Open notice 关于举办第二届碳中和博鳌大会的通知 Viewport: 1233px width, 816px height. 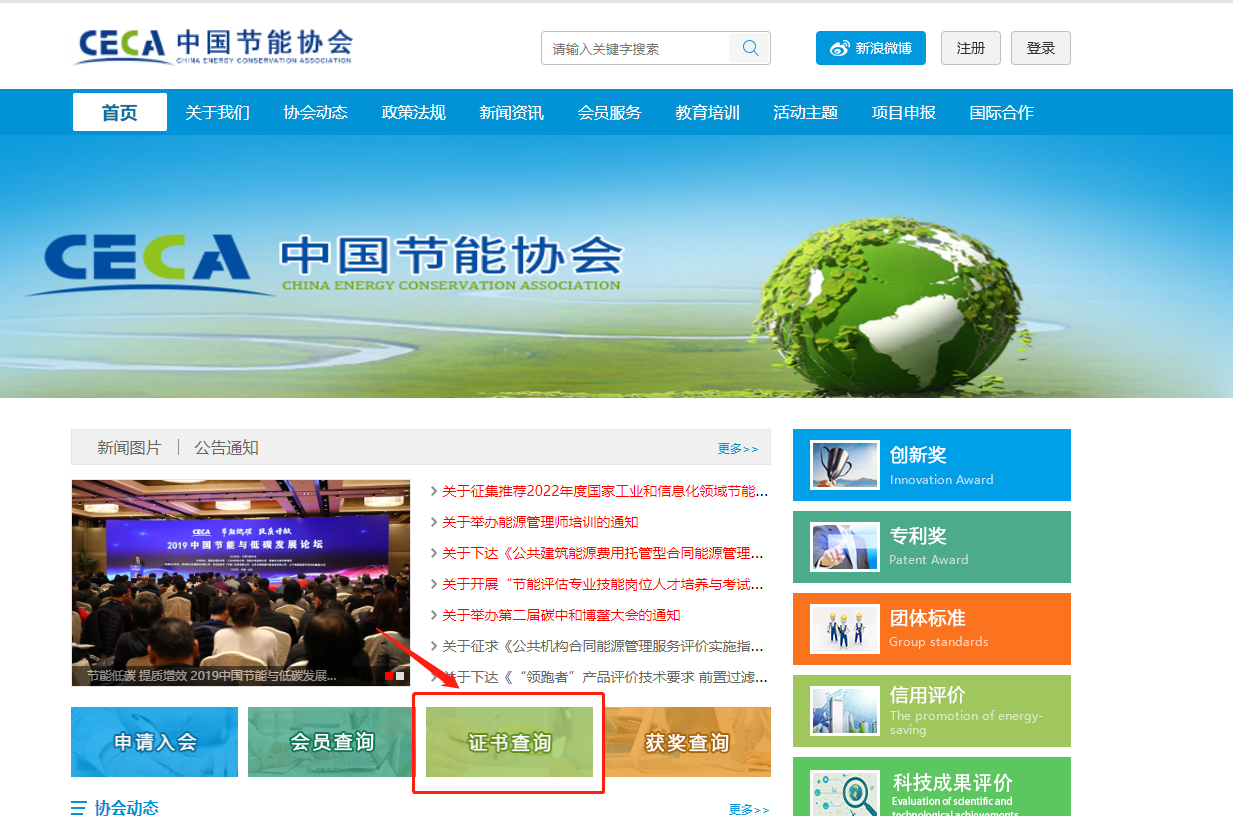click(x=561, y=615)
